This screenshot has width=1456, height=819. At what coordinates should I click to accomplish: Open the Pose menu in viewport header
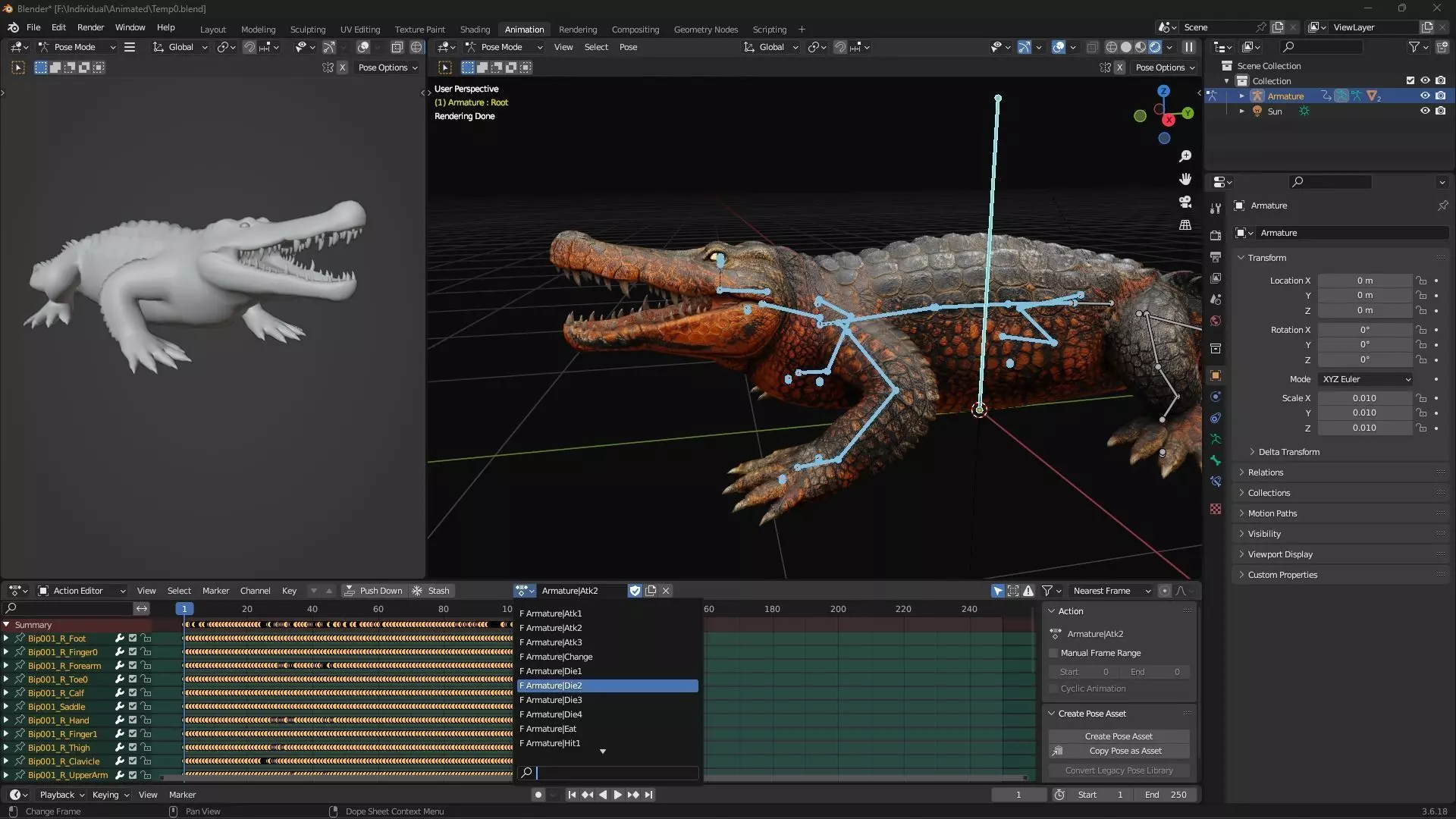(x=628, y=47)
